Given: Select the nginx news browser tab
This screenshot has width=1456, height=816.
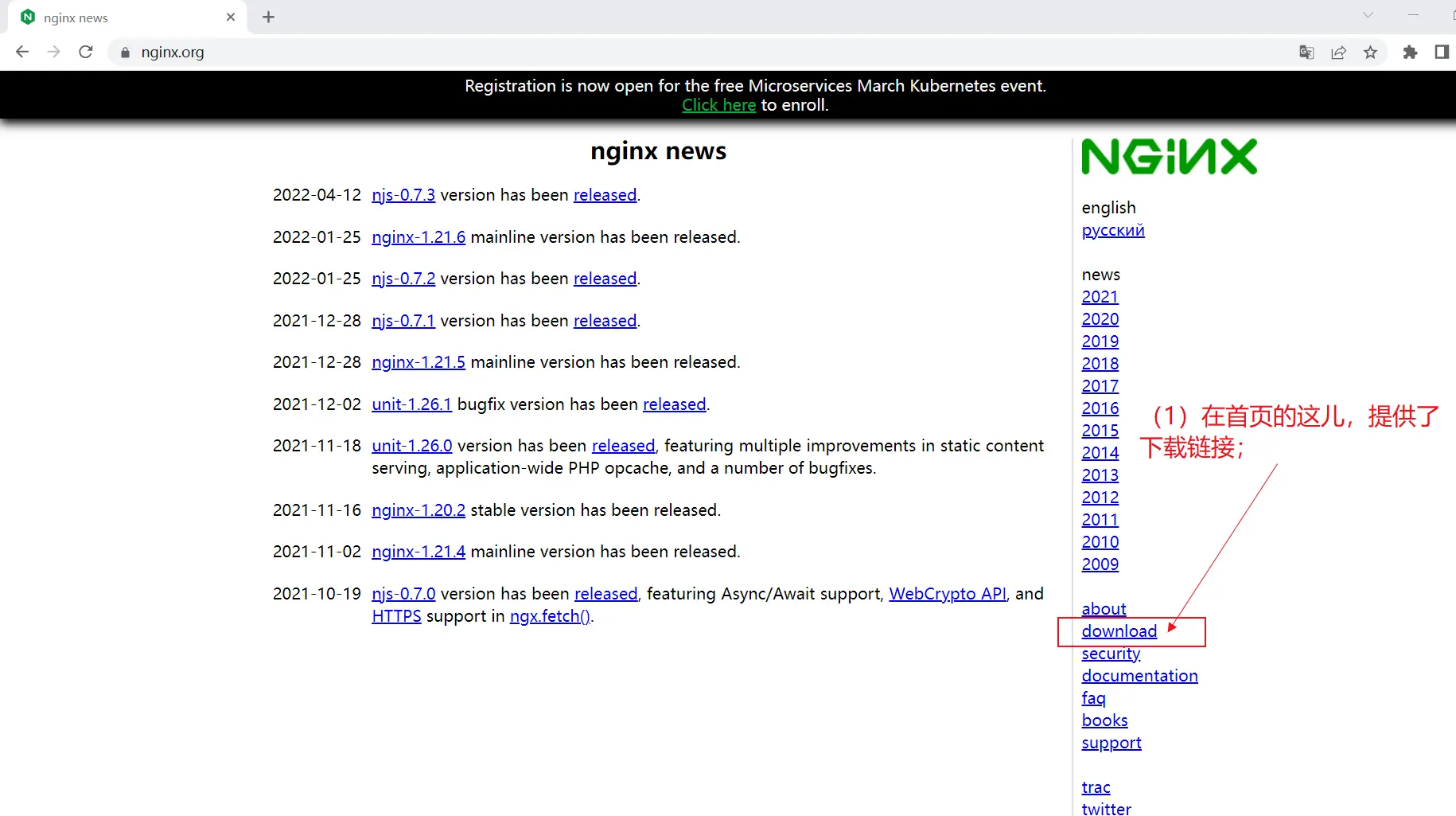Looking at the screenshot, I should tap(127, 18).
